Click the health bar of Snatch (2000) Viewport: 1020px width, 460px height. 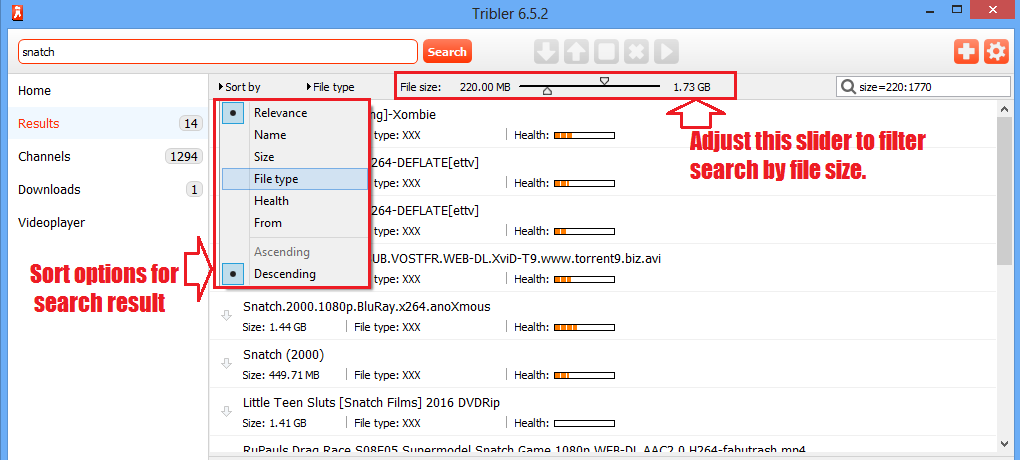pyautogui.click(x=584, y=375)
